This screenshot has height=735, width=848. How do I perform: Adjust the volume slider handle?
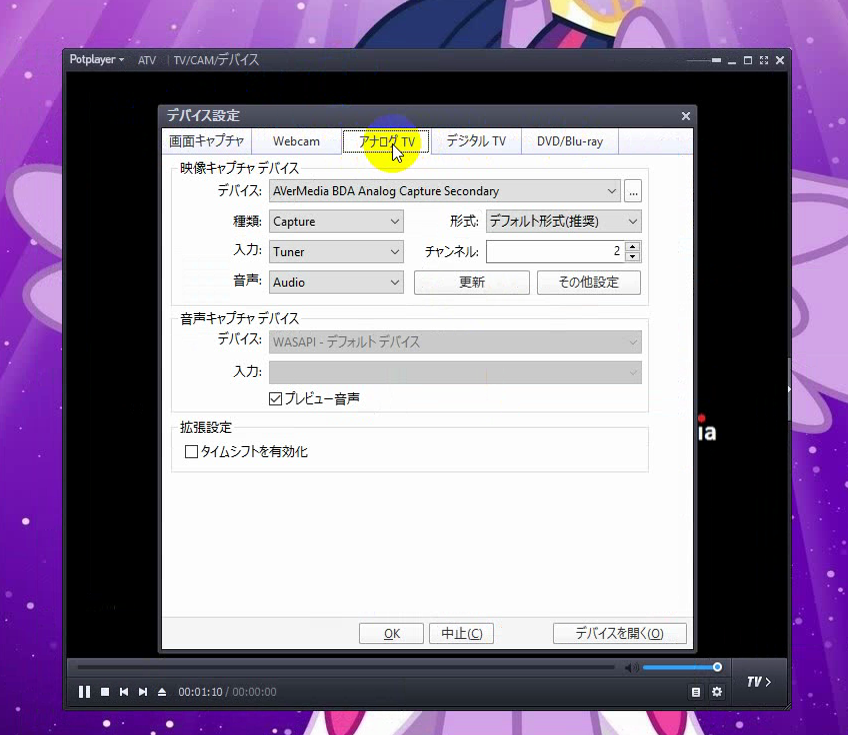tap(717, 667)
